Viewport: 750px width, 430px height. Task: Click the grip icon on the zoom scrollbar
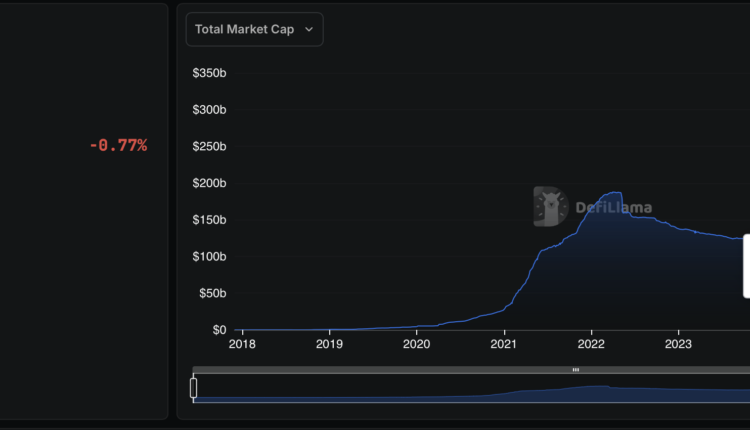(x=575, y=370)
